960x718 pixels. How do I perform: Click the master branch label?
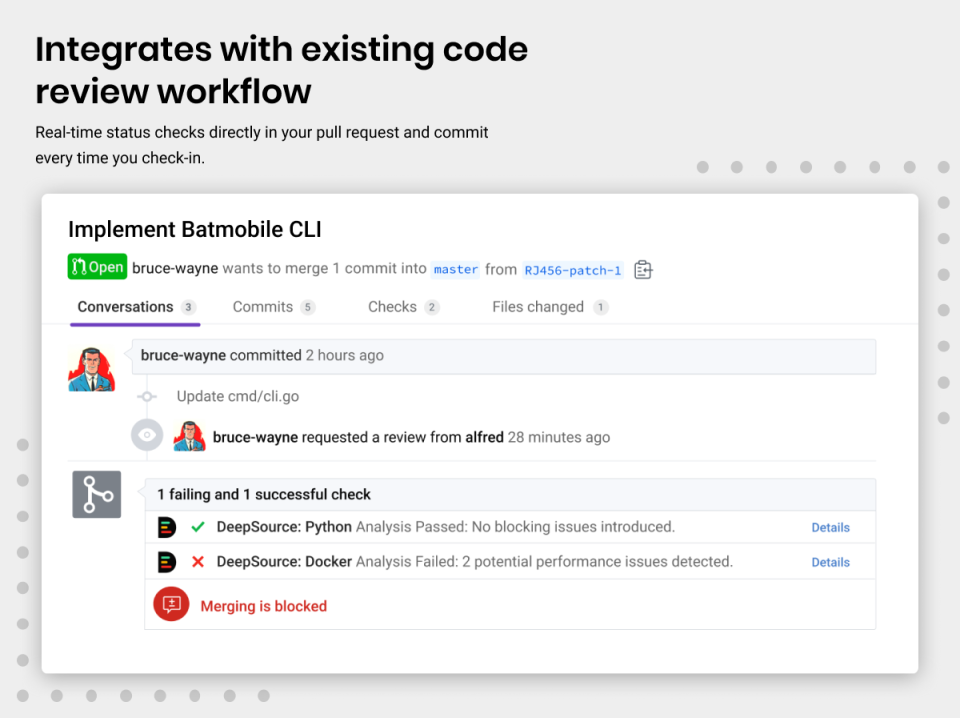point(455,269)
